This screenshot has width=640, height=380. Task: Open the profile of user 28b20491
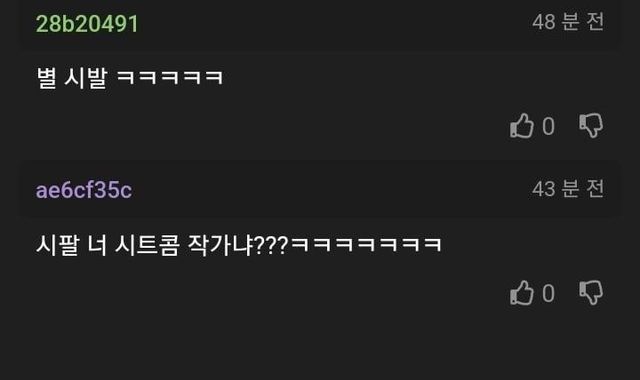click(87, 23)
